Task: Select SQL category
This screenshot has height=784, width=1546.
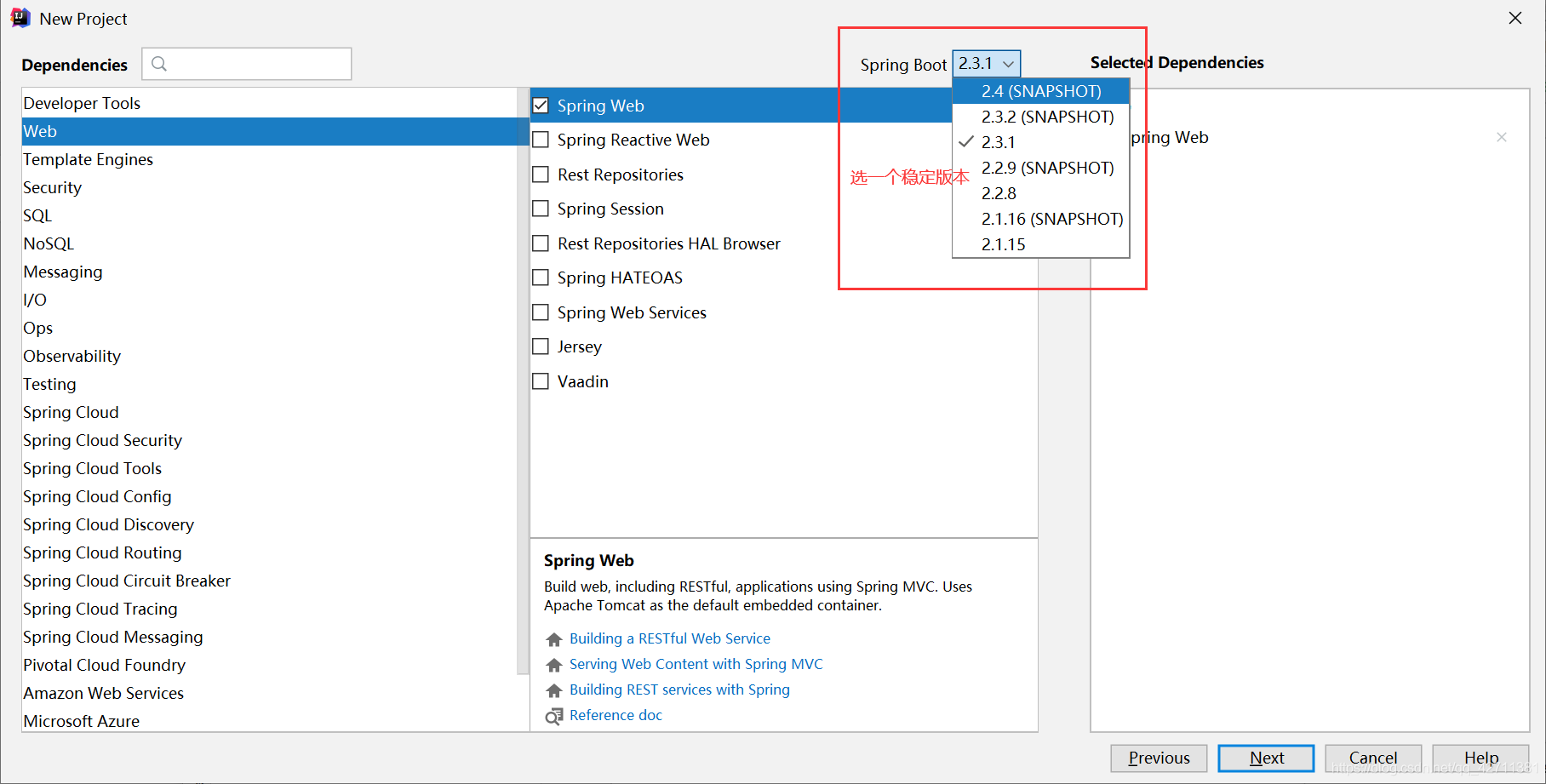Action: tap(269, 215)
